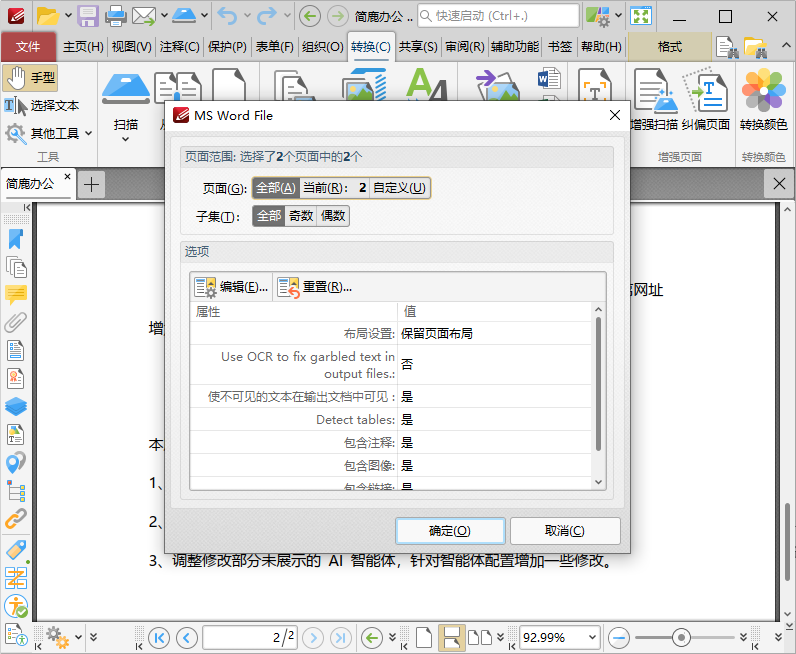Select Current (当前(R)) page option
The image size is (796, 654).
point(334,188)
